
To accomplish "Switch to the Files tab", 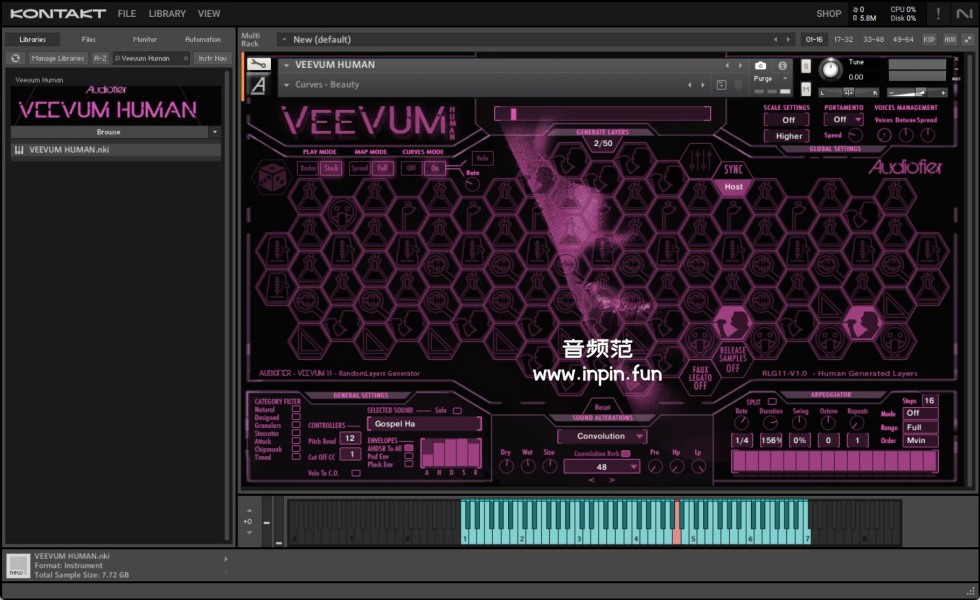I will point(89,39).
